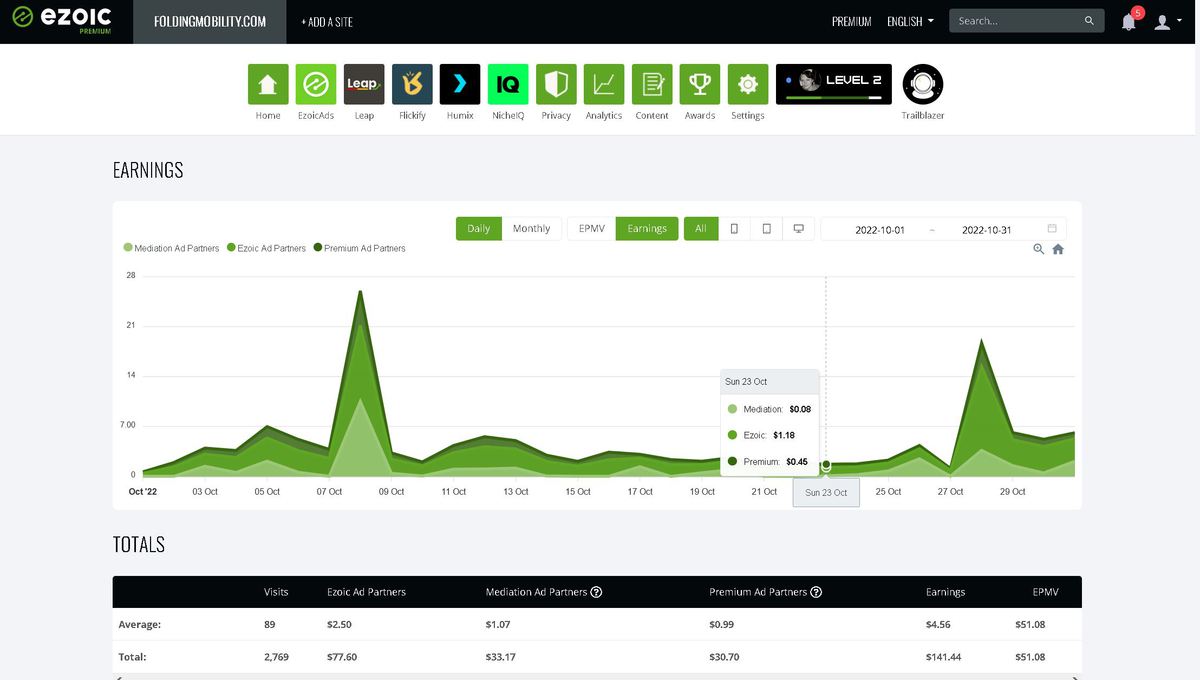Open the Trailblazer astronaut badge
This screenshot has width=1200, height=680.
(923, 84)
